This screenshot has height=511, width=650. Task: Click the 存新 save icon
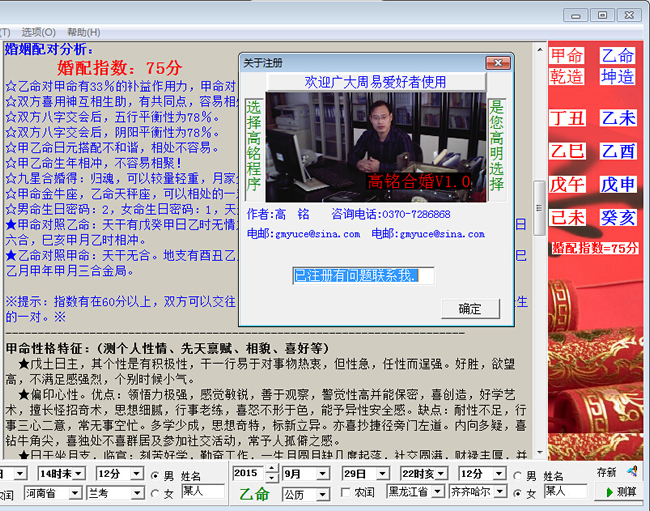[x=631, y=472]
